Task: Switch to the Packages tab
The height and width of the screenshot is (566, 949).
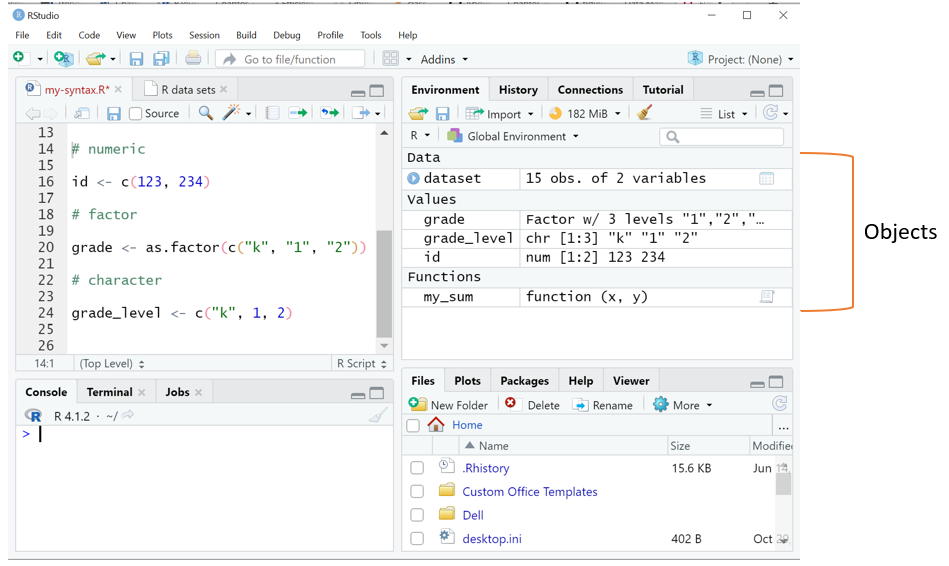Action: pos(524,381)
